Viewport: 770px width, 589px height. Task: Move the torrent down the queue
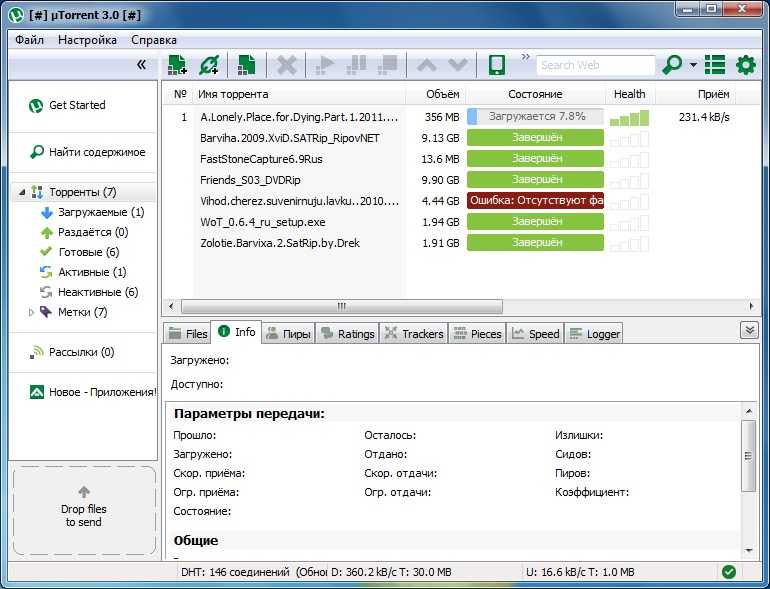point(458,65)
